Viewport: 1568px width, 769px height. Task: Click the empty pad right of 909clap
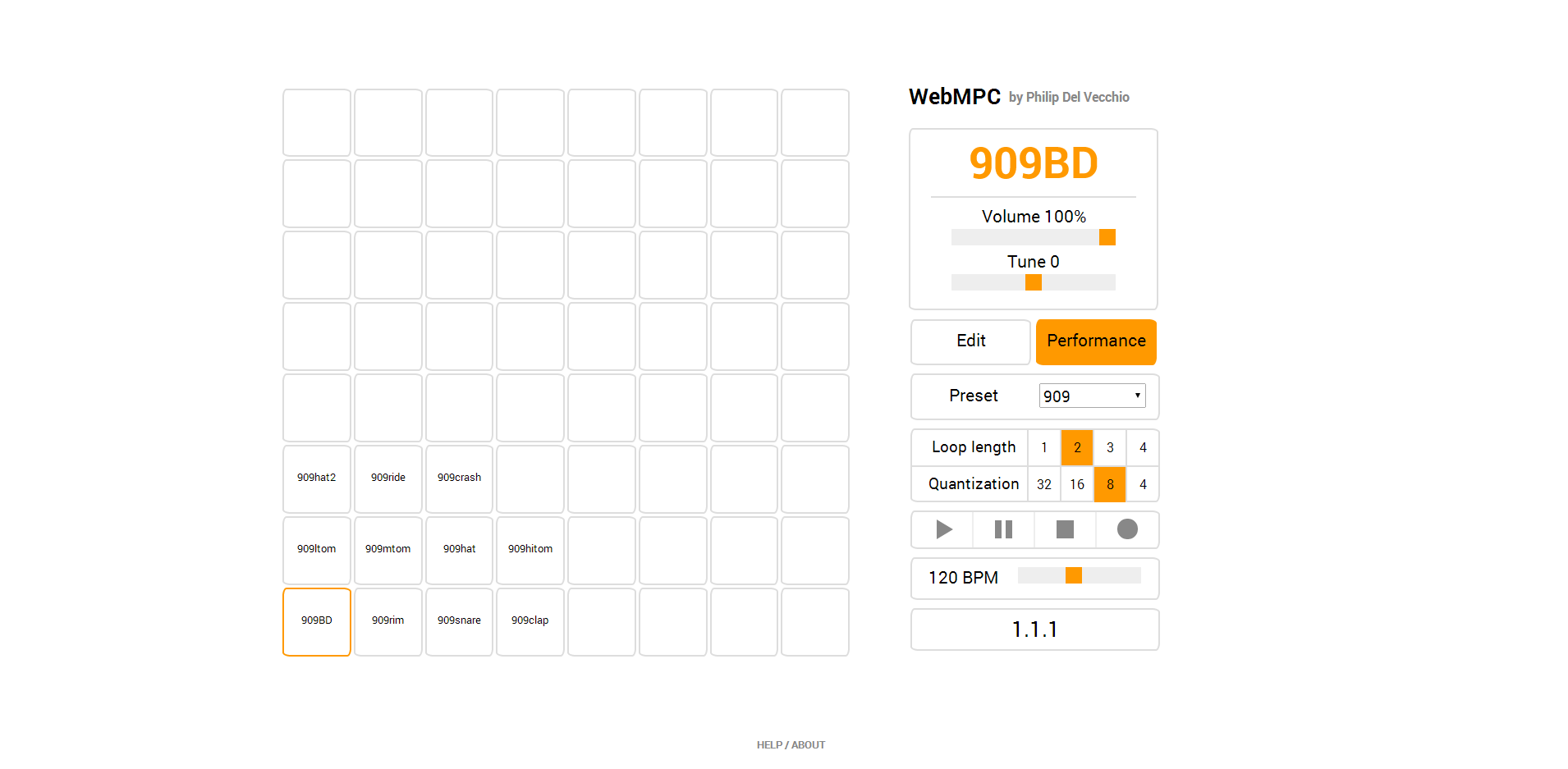click(602, 621)
